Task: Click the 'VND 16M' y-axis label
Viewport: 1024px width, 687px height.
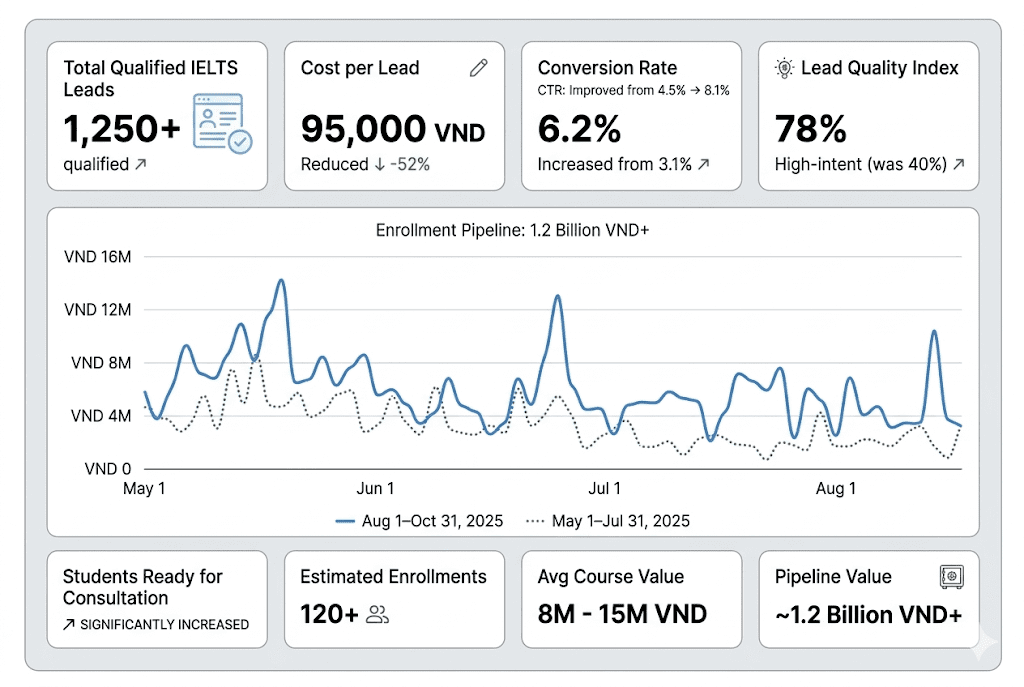Action: point(97,257)
